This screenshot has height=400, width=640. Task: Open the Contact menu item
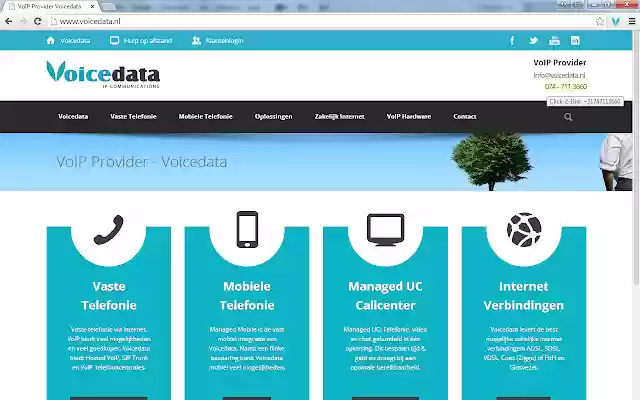coord(464,116)
